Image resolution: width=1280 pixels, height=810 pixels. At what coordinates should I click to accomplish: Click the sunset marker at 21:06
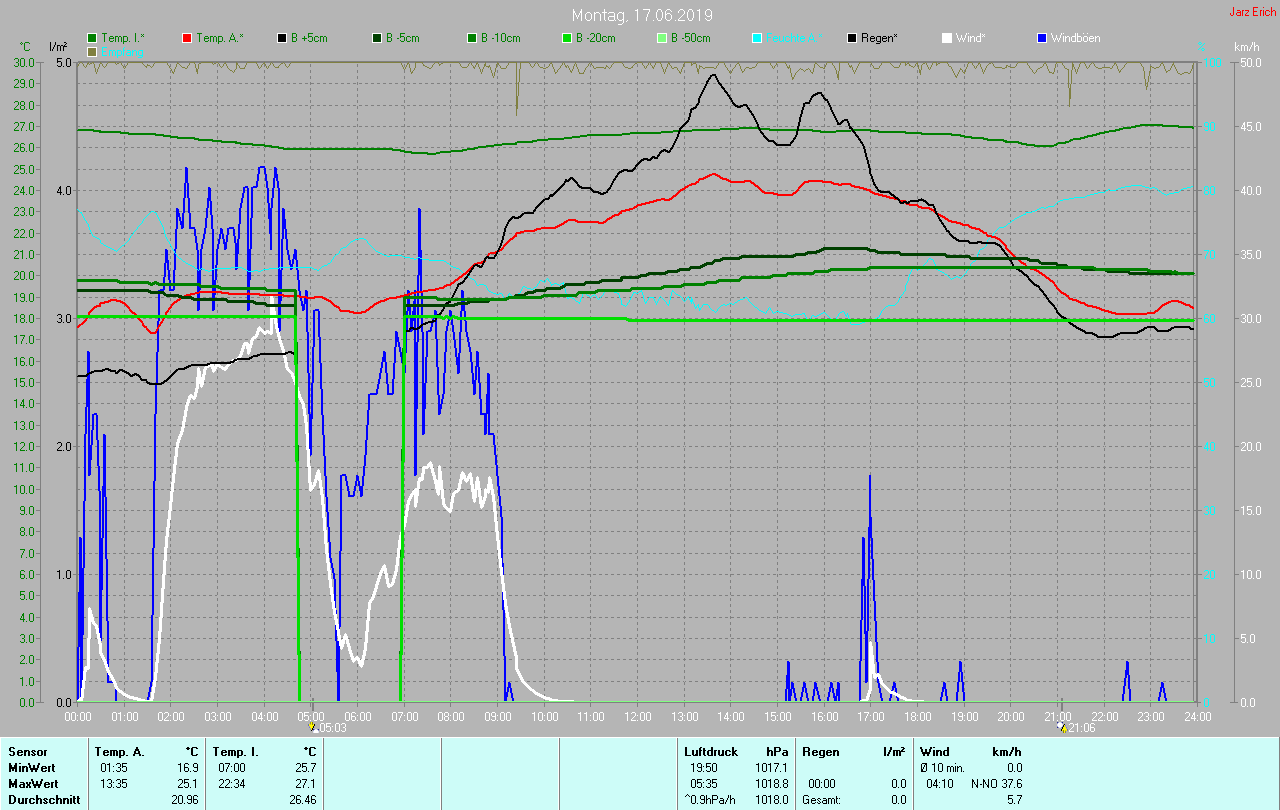coord(1062,727)
